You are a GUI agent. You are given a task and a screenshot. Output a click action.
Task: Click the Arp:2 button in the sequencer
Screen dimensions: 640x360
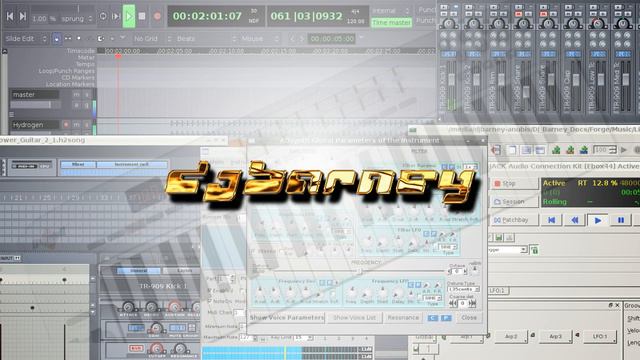tap(511, 337)
